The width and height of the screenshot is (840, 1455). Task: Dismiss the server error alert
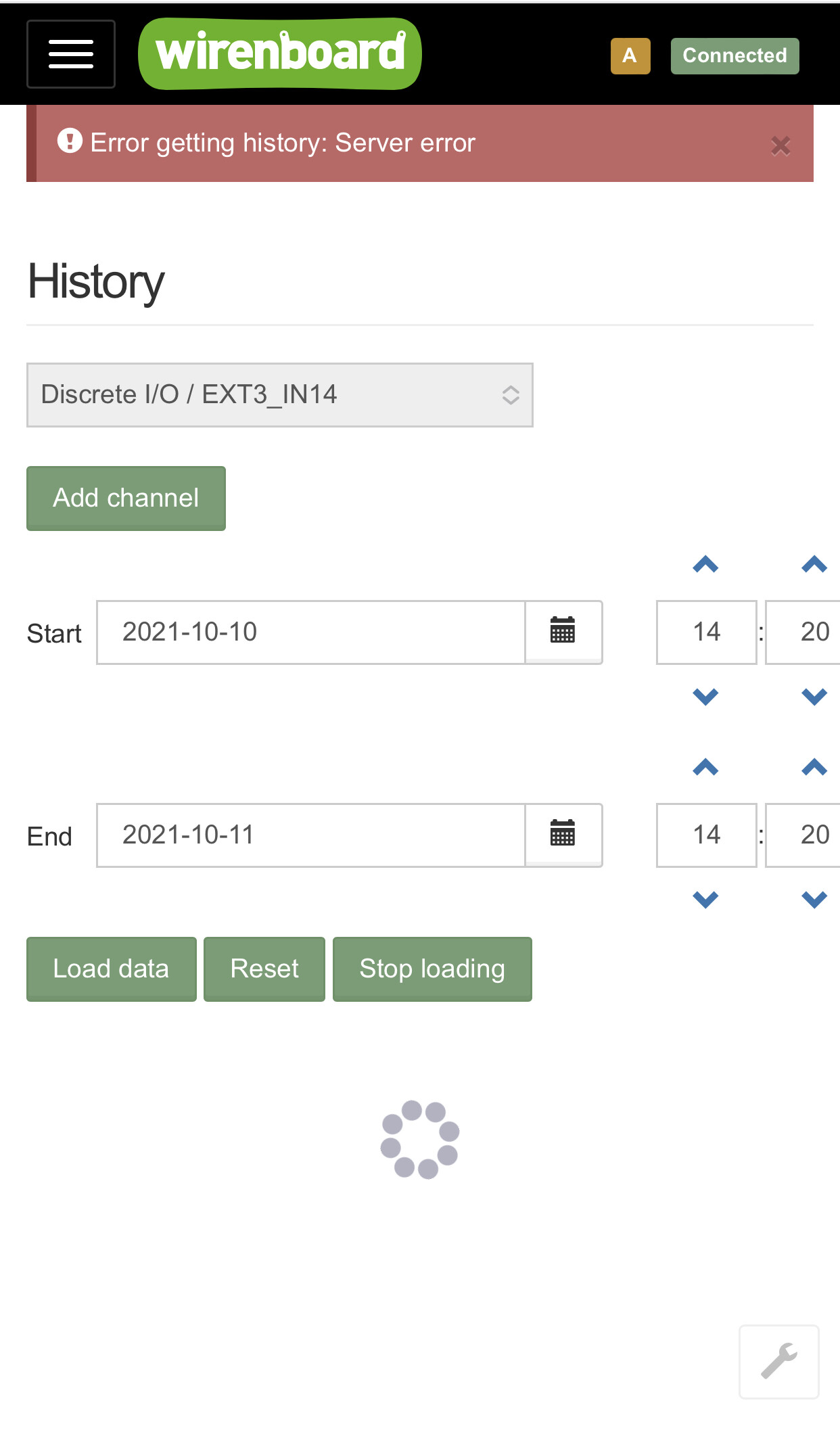point(780,145)
